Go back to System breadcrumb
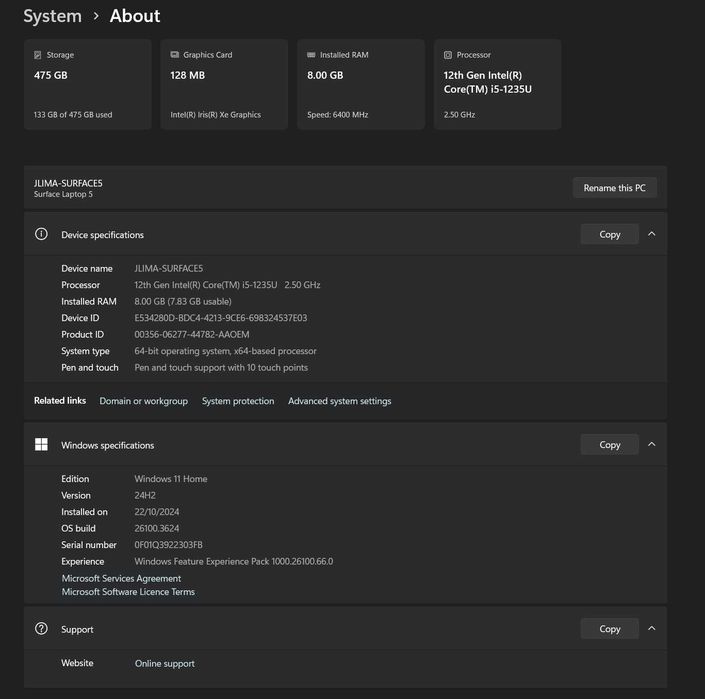This screenshot has width=705, height=699. tap(52, 16)
